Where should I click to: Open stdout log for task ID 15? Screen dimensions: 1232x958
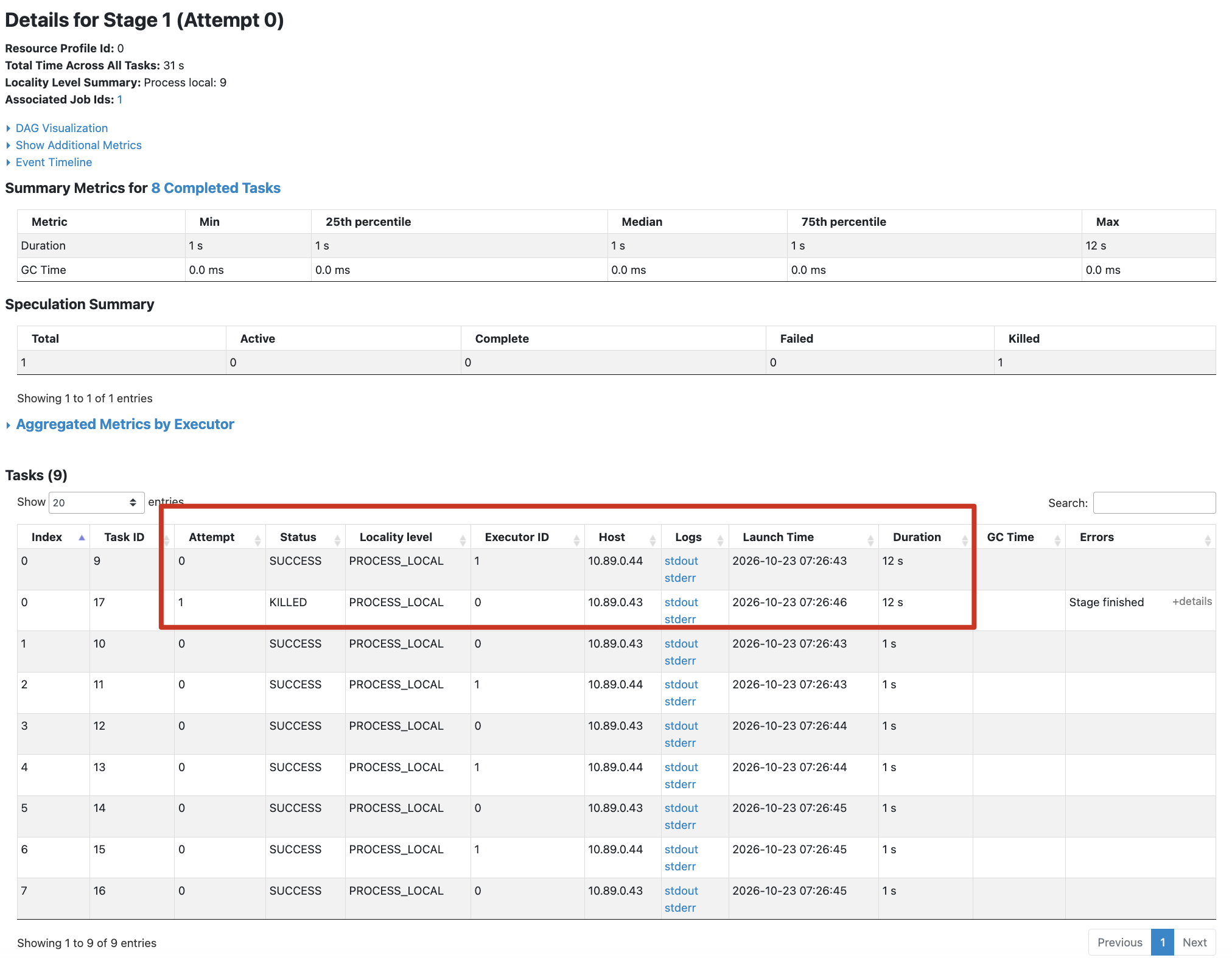click(x=681, y=849)
